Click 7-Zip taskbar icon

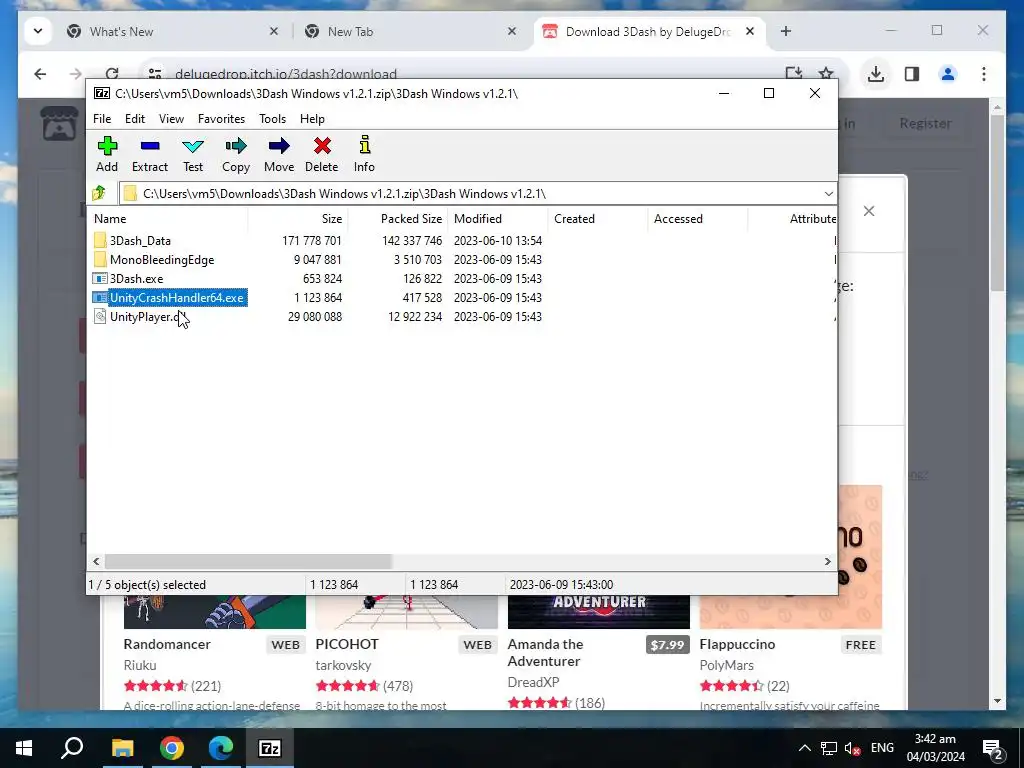270,748
